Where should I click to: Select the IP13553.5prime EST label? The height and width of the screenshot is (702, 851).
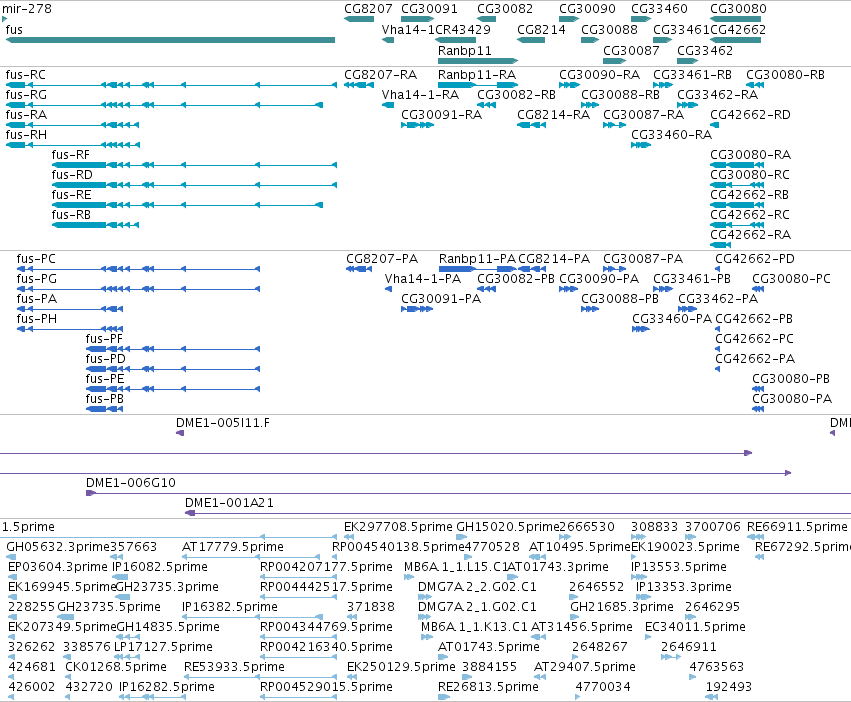[678, 567]
